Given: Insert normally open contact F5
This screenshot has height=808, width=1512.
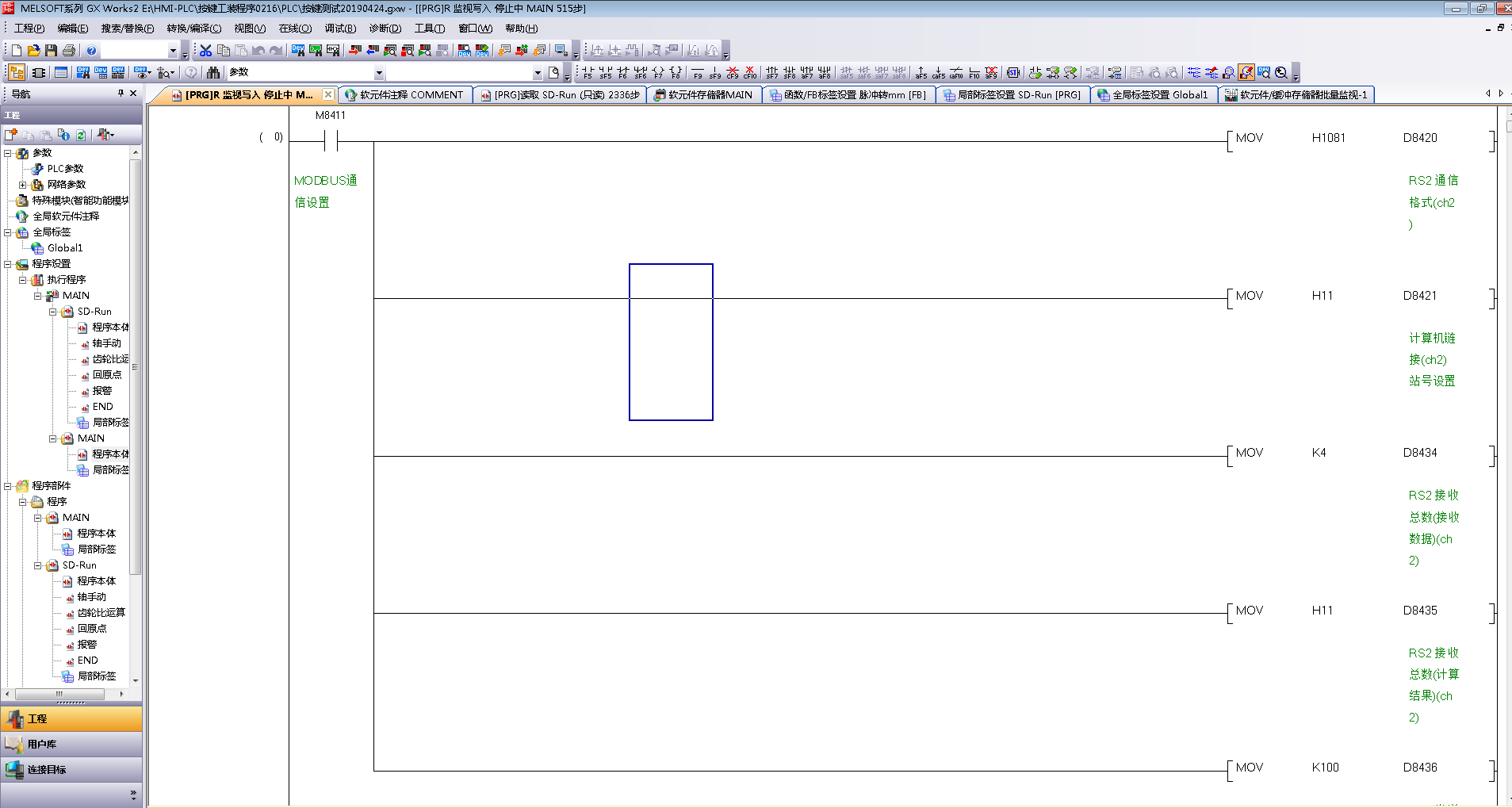Looking at the screenshot, I should pyautogui.click(x=588, y=73).
